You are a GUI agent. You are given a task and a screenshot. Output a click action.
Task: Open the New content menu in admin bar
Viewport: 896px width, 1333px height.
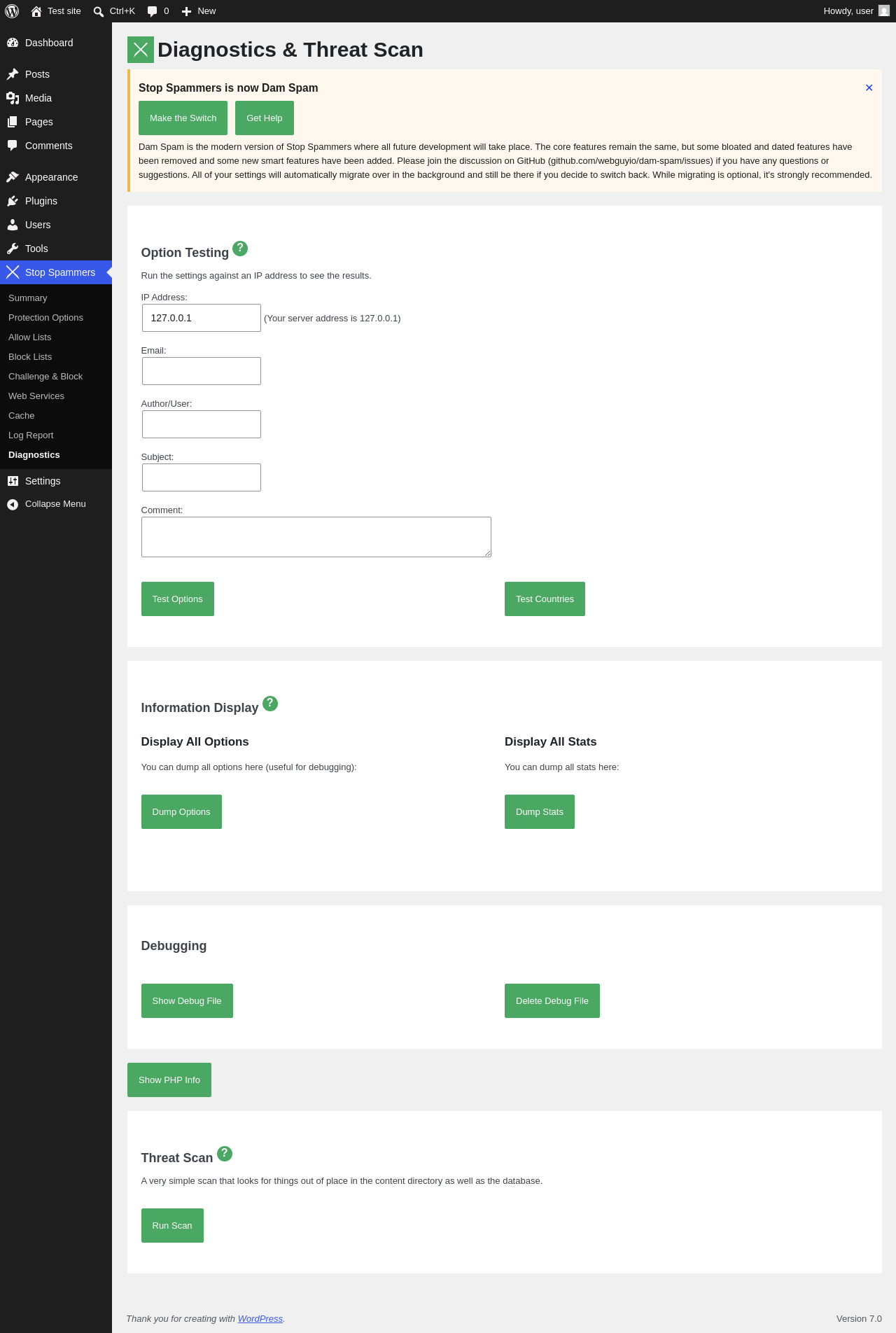click(198, 11)
